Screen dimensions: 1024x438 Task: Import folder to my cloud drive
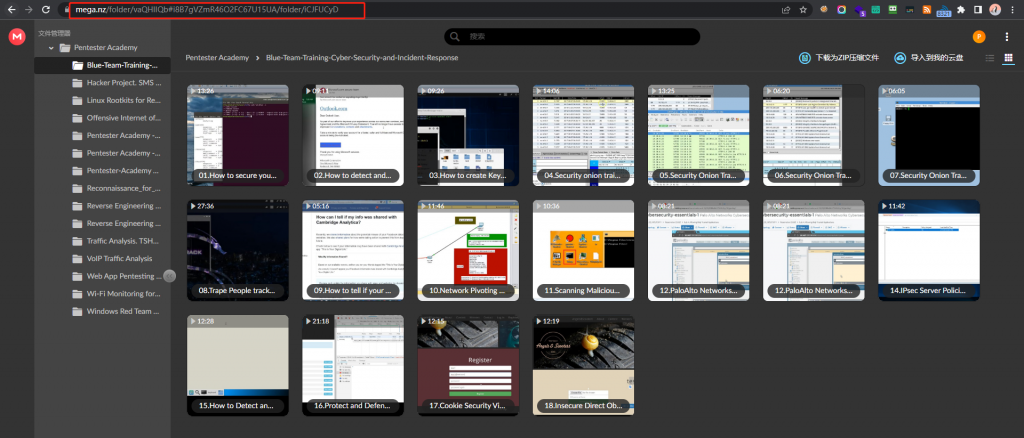pos(929,57)
